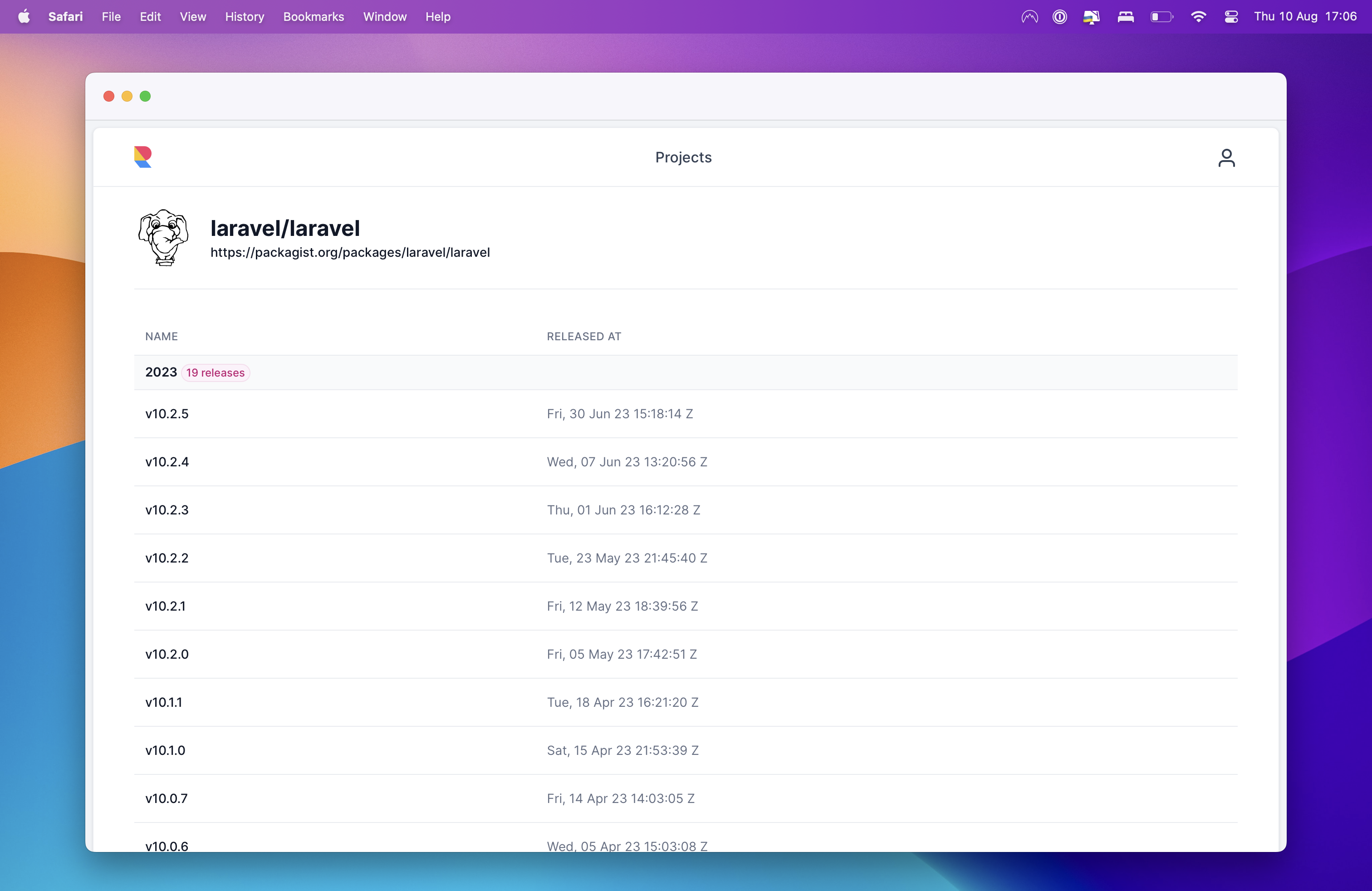Click the bed focus icon in menu bar

pyautogui.click(x=1125, y=17)
